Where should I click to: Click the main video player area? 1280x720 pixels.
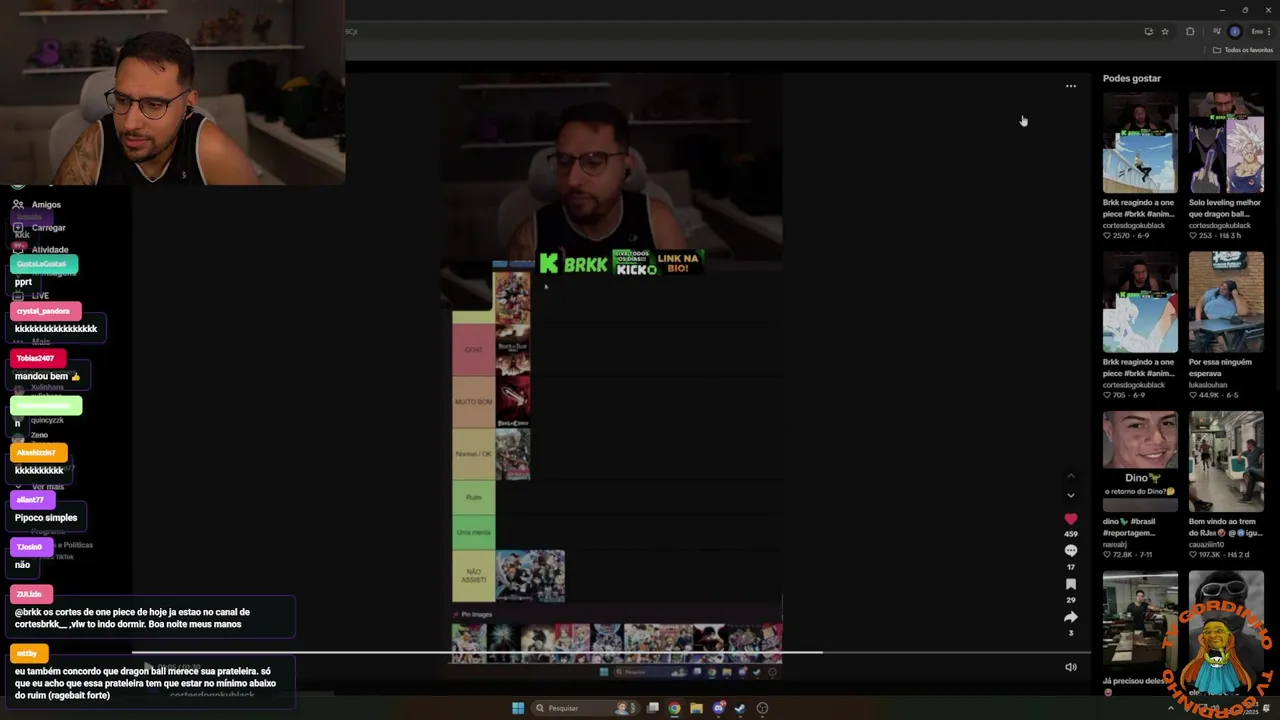tap(611, 370)
